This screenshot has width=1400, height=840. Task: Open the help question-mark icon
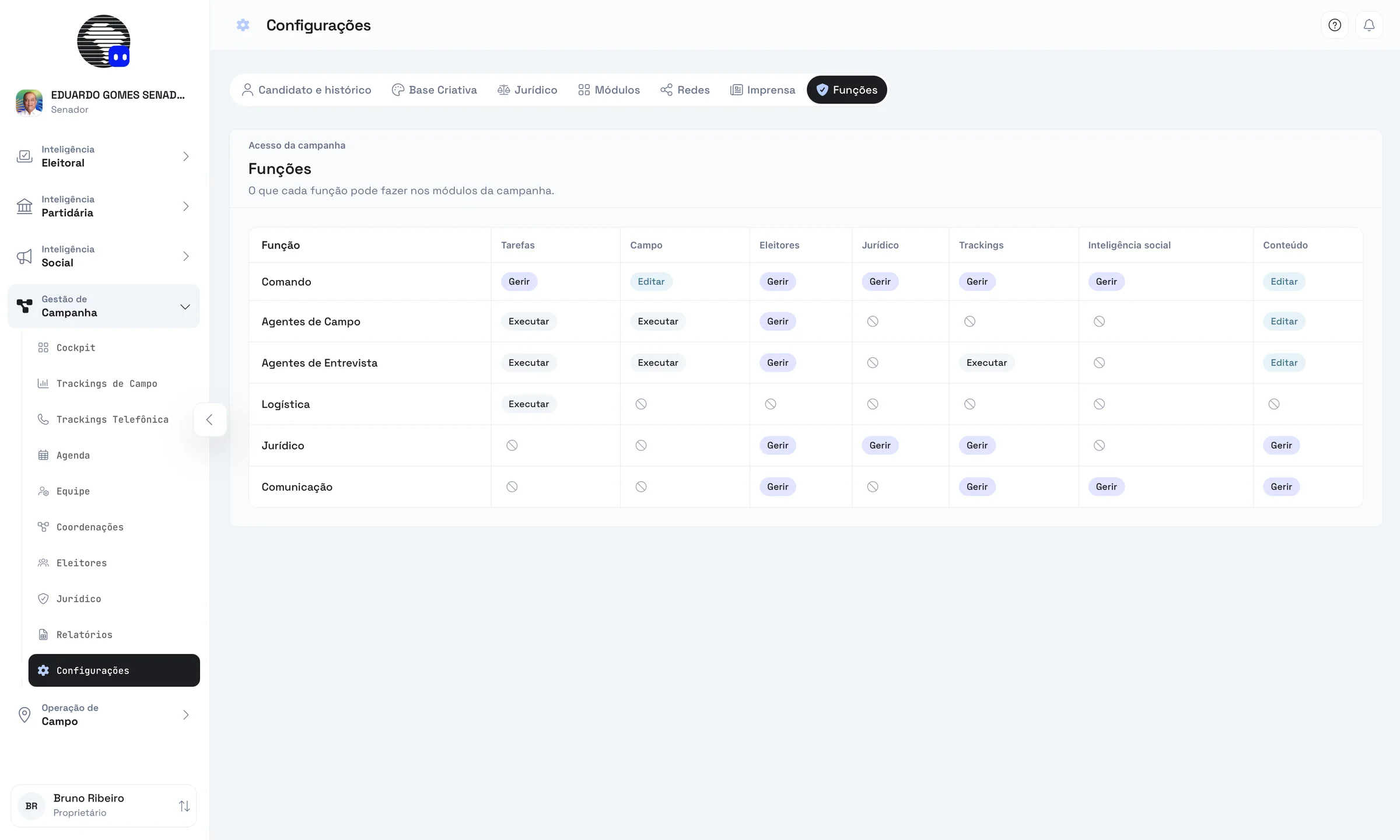pyautogui.click(x=1334, y=25)
